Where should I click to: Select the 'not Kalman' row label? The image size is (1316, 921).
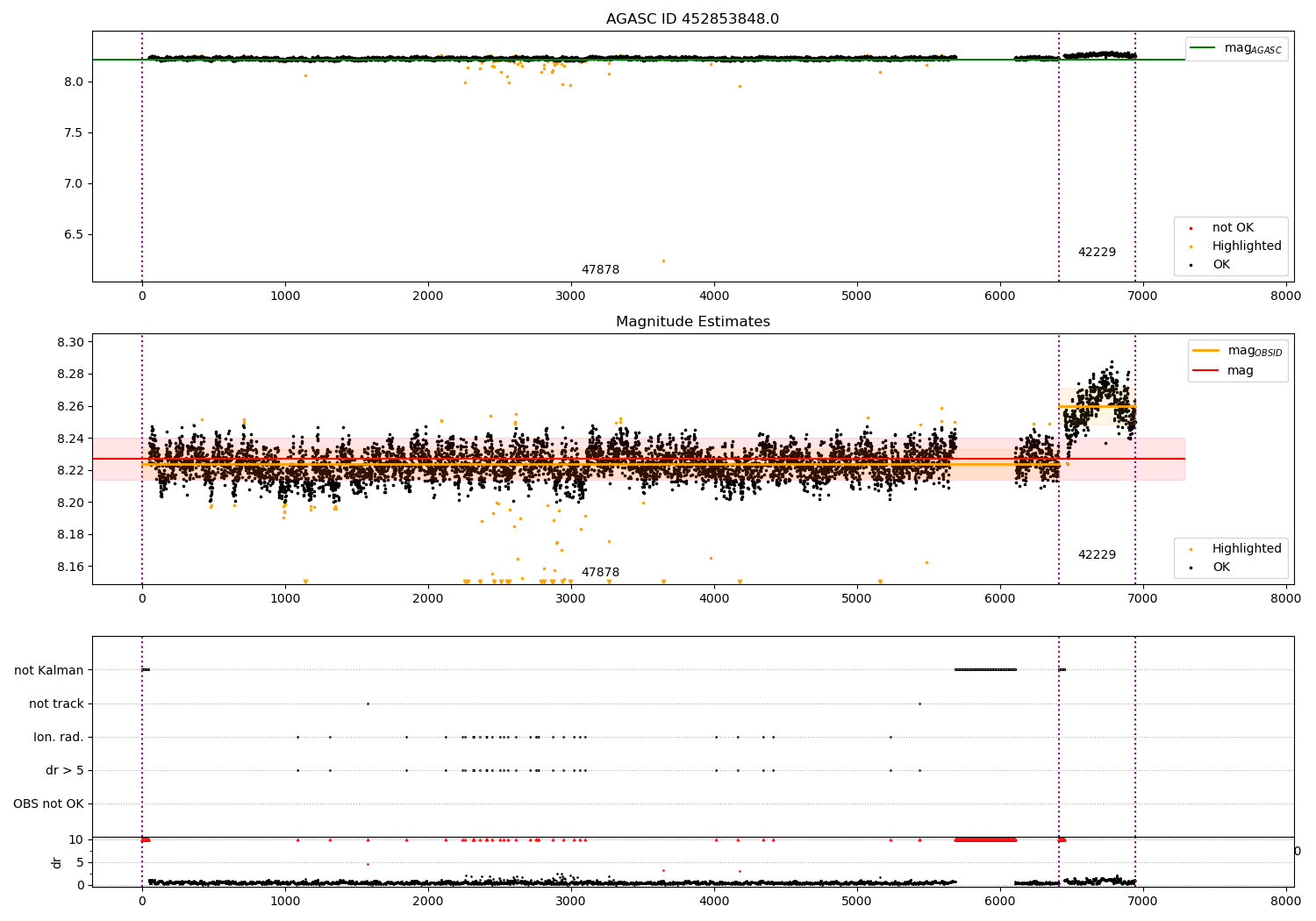tap(49, 671)
